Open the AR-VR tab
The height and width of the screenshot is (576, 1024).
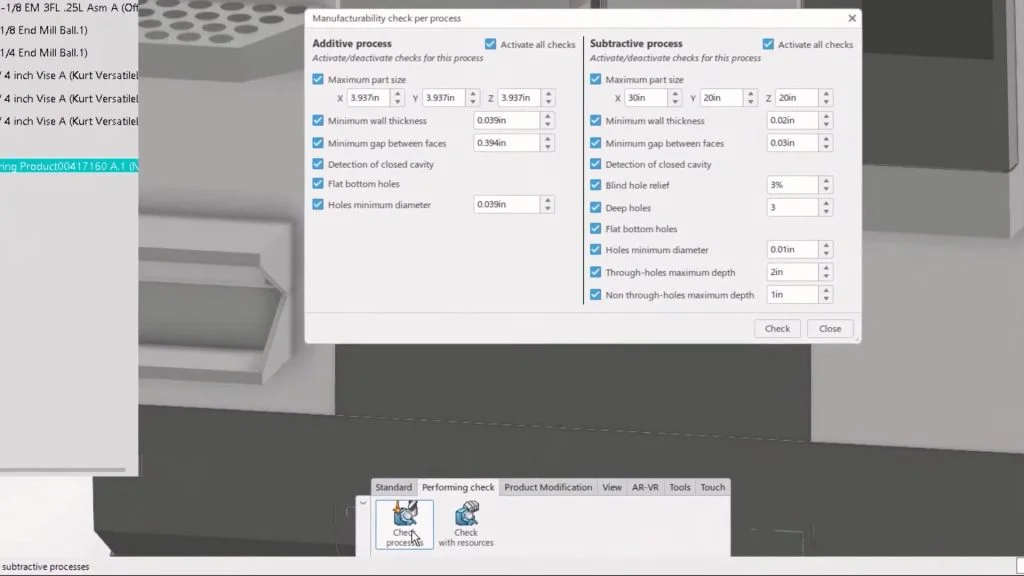tap(645, 487)
